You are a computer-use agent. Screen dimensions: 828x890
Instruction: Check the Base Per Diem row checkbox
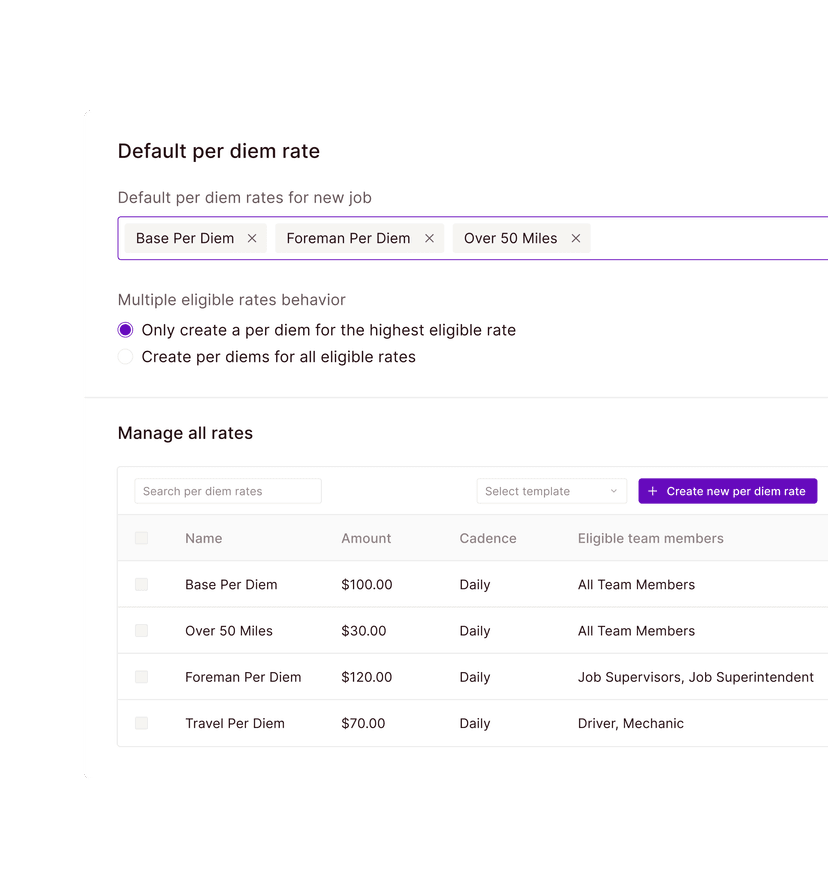pyautogui.click(x=141, y=584)
